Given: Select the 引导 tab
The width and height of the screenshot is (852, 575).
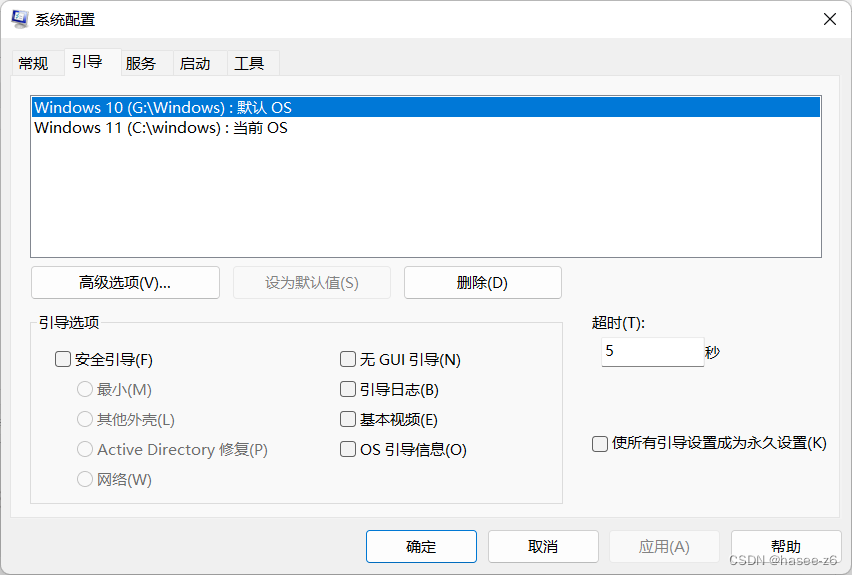Looking at the screenshot, I should pyautogui.click(x=87, y=62).
